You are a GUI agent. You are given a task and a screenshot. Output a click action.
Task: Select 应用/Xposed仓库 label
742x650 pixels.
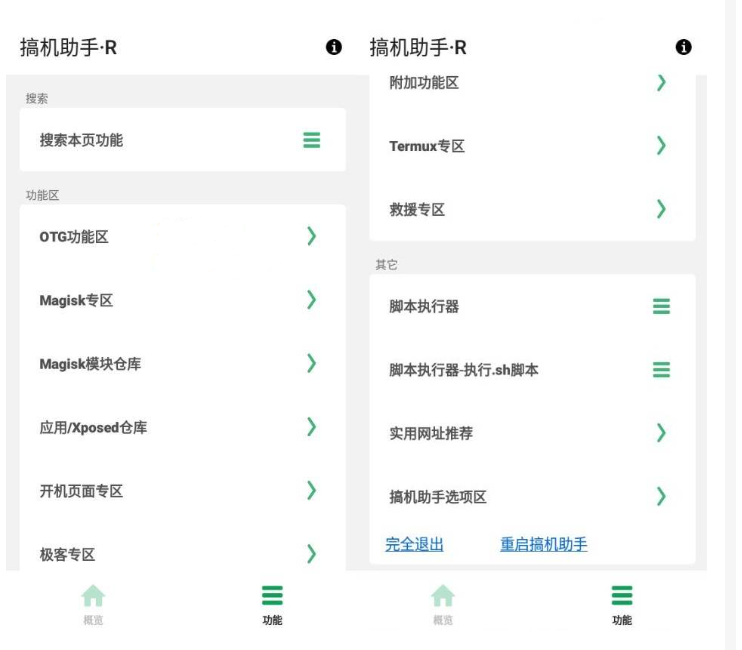point(93,427)
